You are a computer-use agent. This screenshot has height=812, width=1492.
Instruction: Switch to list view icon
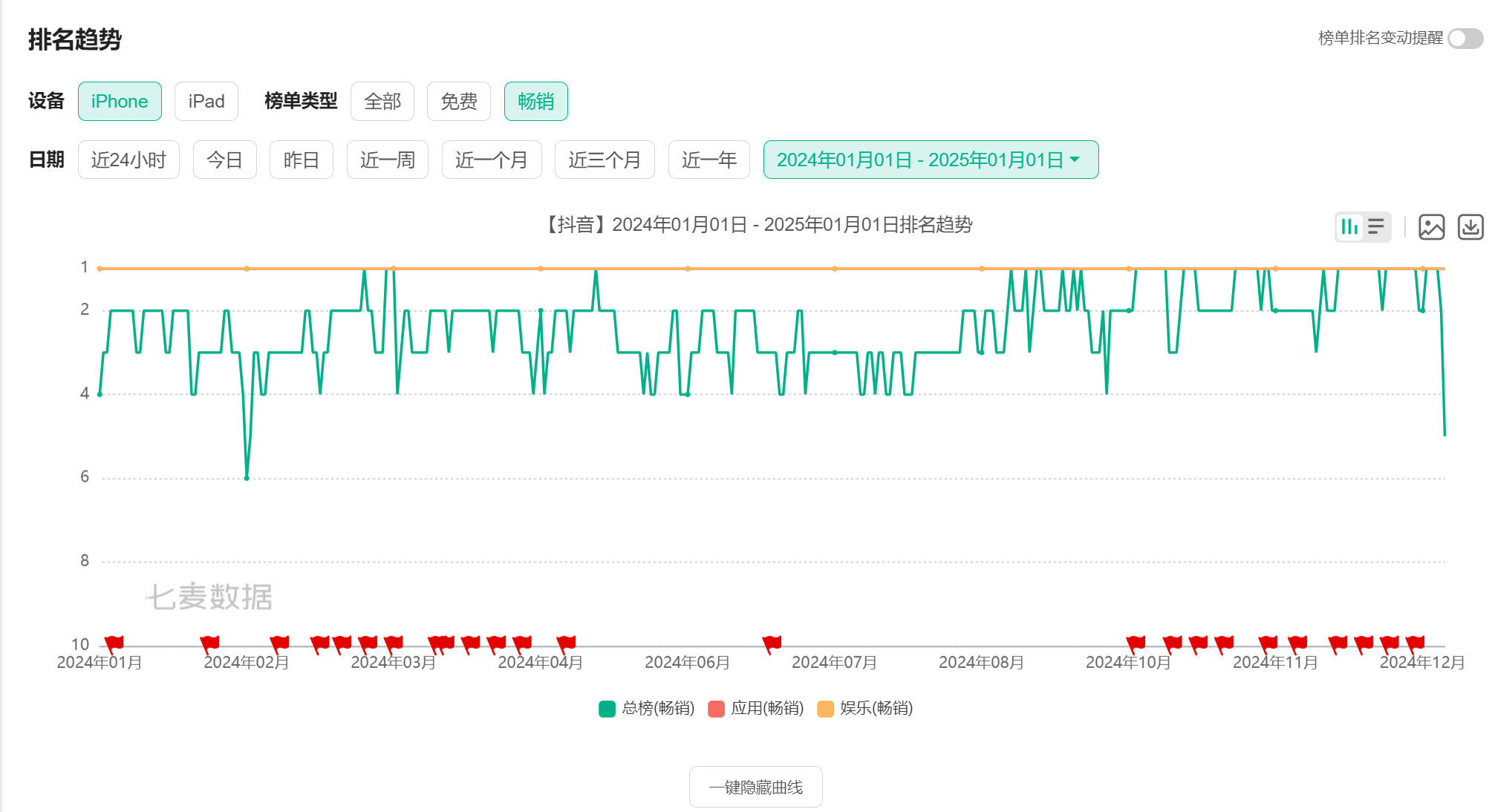[x=1376, y=226]
